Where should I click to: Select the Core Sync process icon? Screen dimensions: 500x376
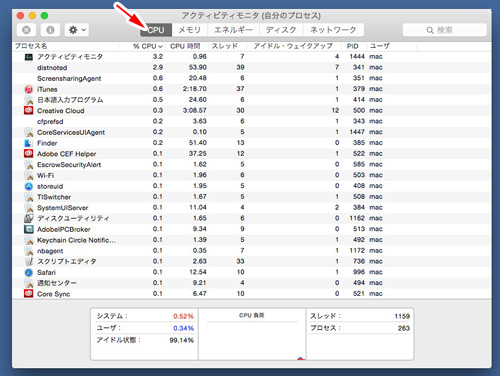coord(29,294)
